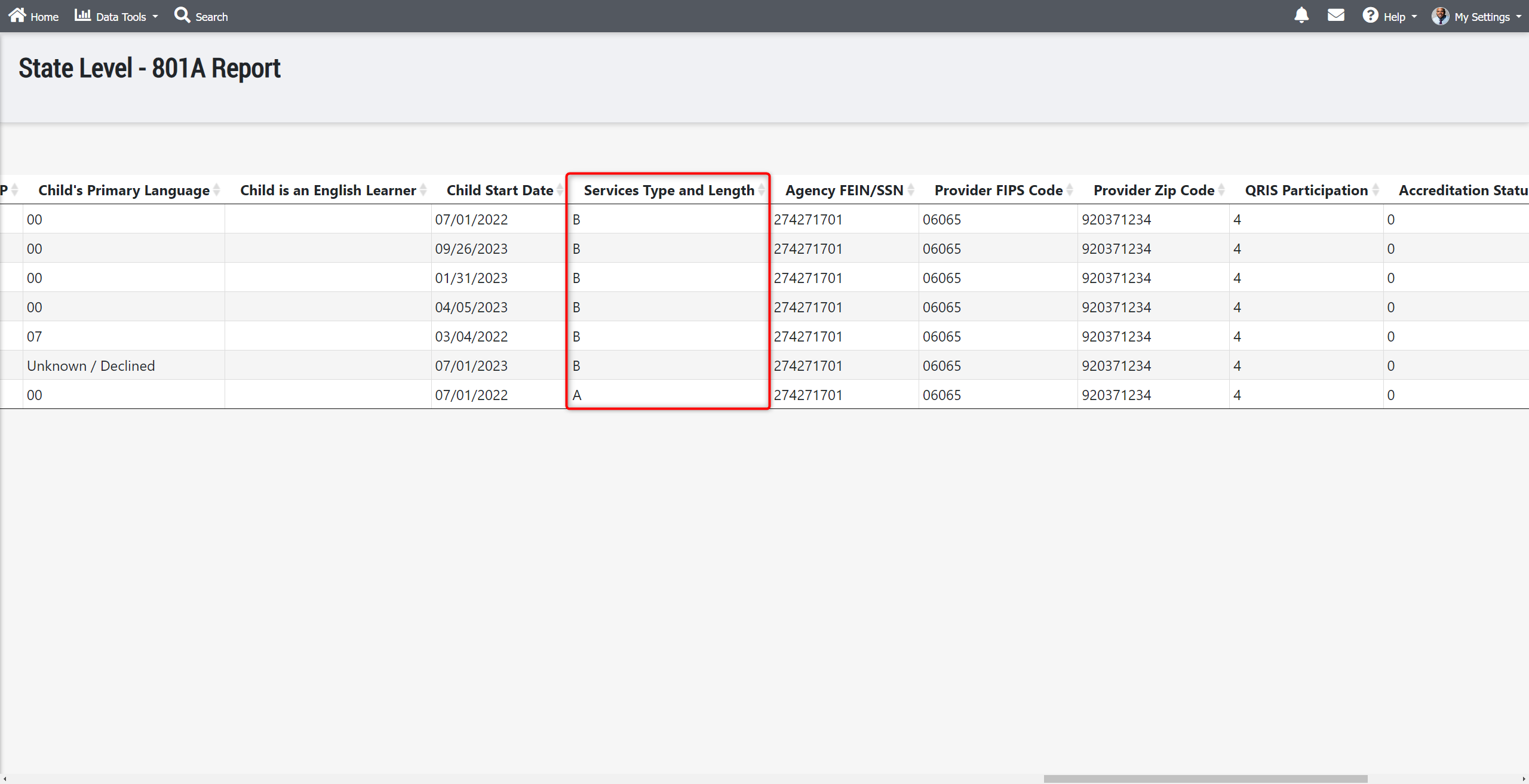Open the messages envelope icon
The height and width of the screenshot is (784, 1529).
[x=1335, y=16]
